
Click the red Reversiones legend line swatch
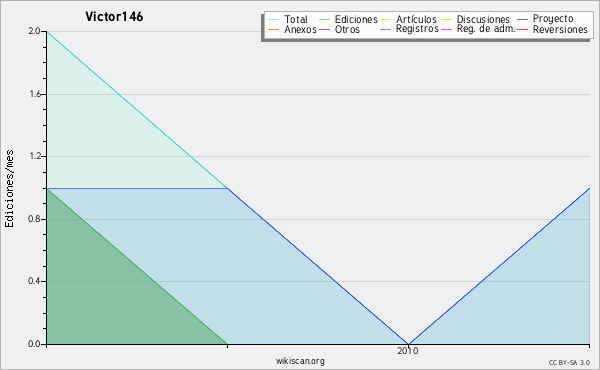click(523, 29)
